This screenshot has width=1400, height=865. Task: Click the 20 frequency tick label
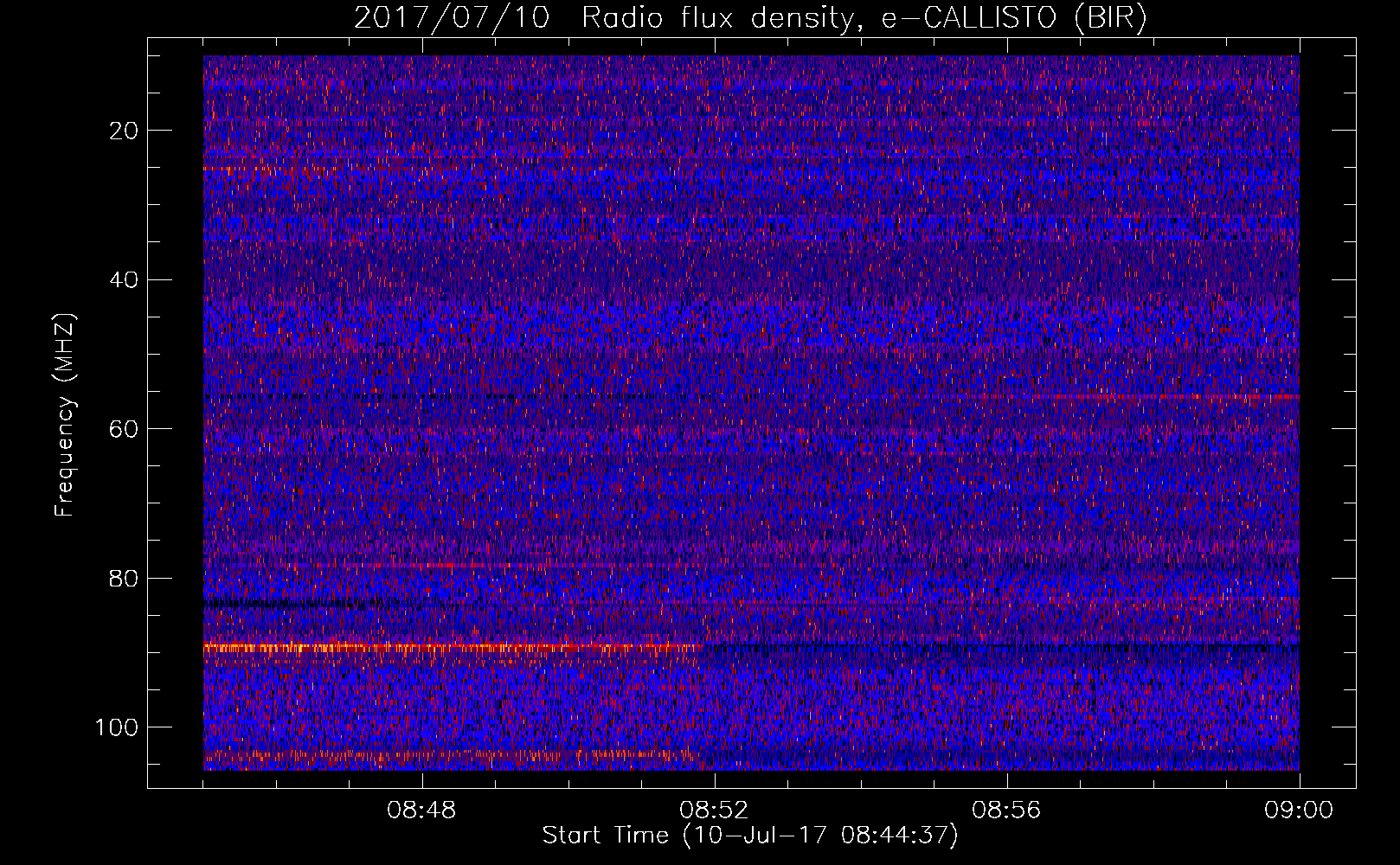[124, 131]
